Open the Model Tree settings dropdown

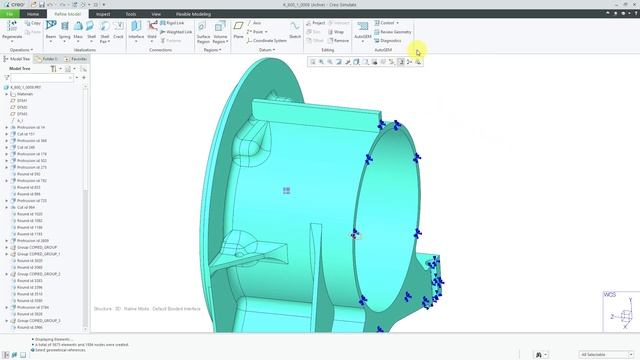56,69
